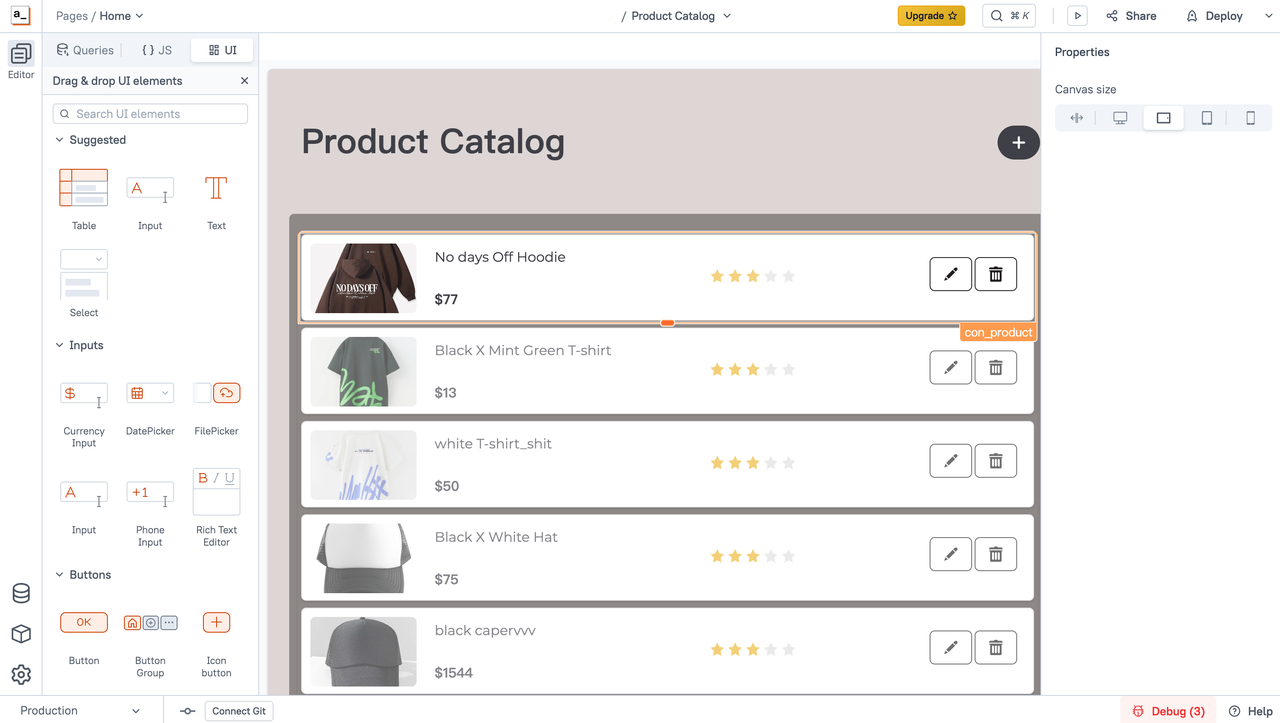Click the Upgrade button
Image resolution: width=1280 pixels, height=723 pixels.
(931, 16)
